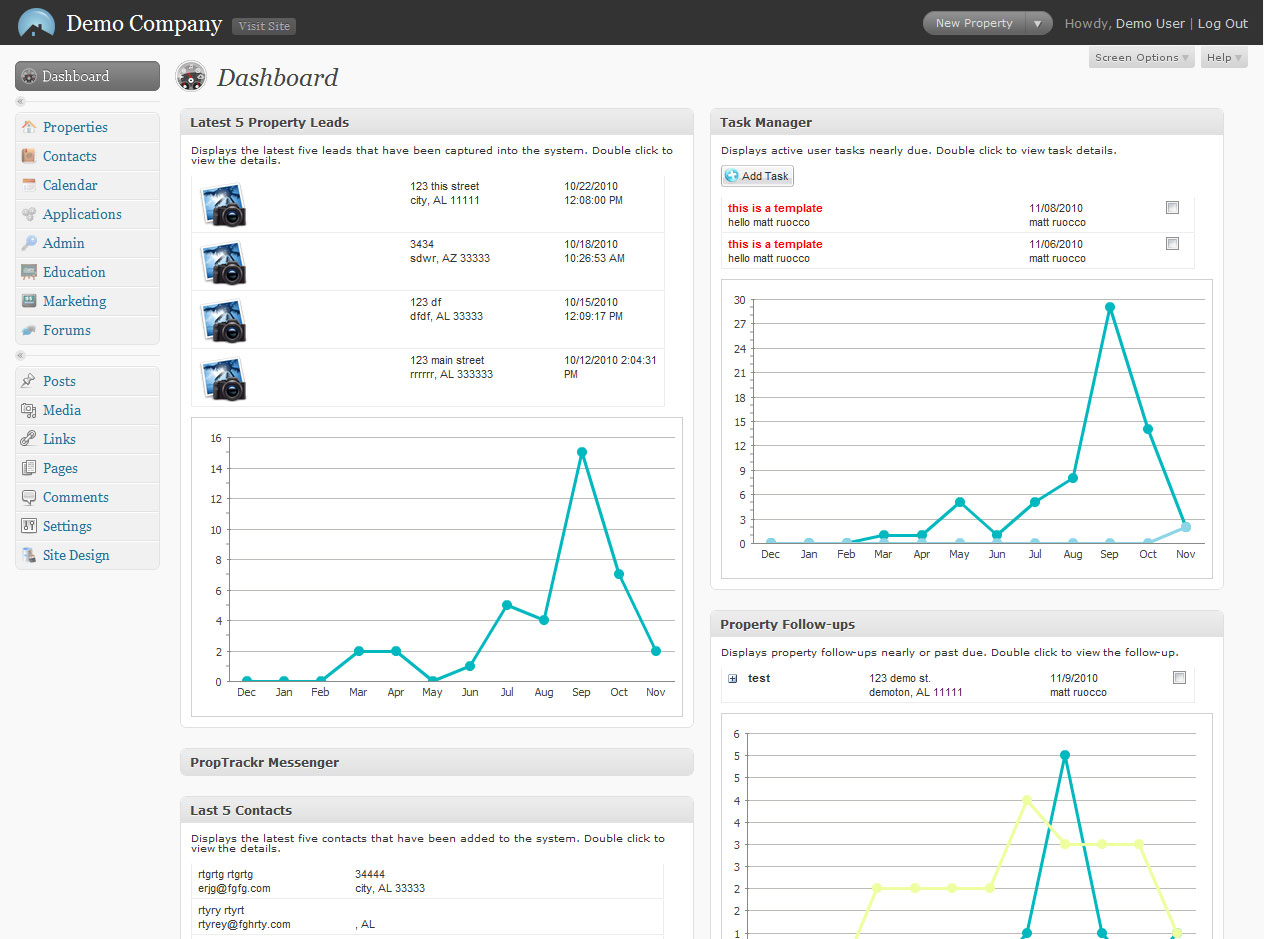Tick the 'test' follow-up checkbox
This screenshot has height=939, width=1264.
tap(1179, 678)
